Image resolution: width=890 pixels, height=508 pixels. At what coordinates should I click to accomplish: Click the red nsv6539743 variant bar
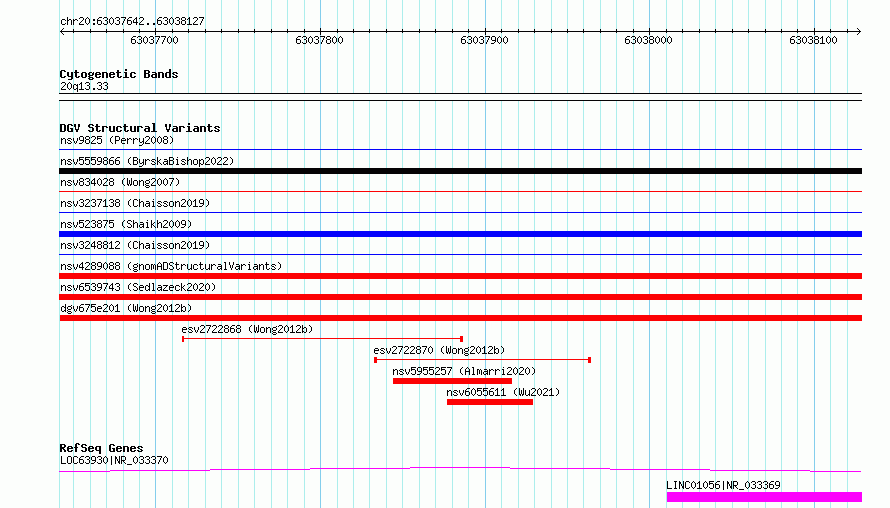point(460,297)
